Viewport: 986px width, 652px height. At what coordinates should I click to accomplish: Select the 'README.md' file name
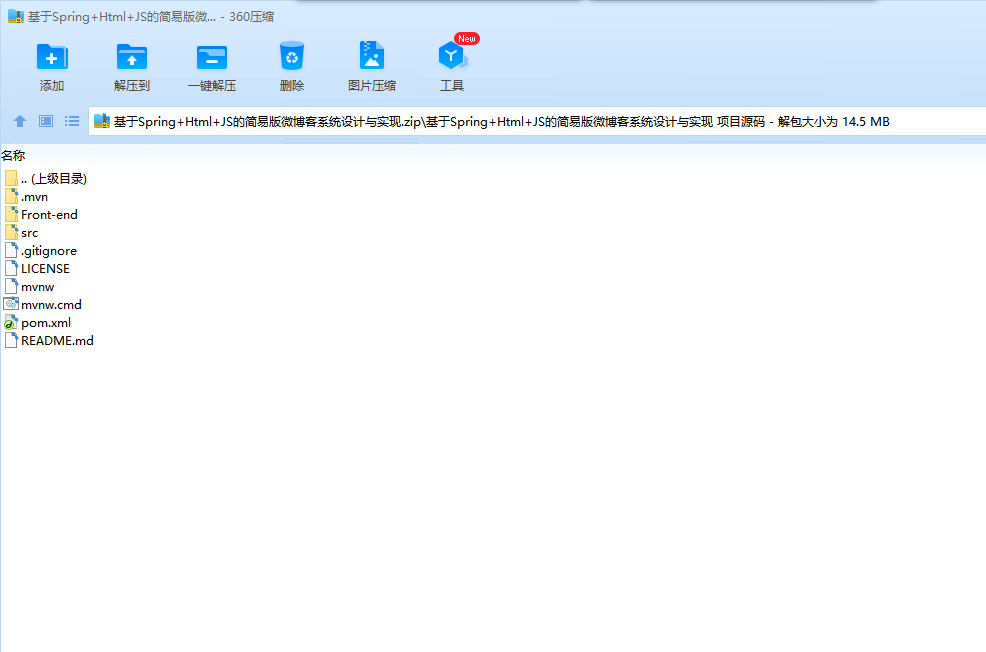point(57,340)
